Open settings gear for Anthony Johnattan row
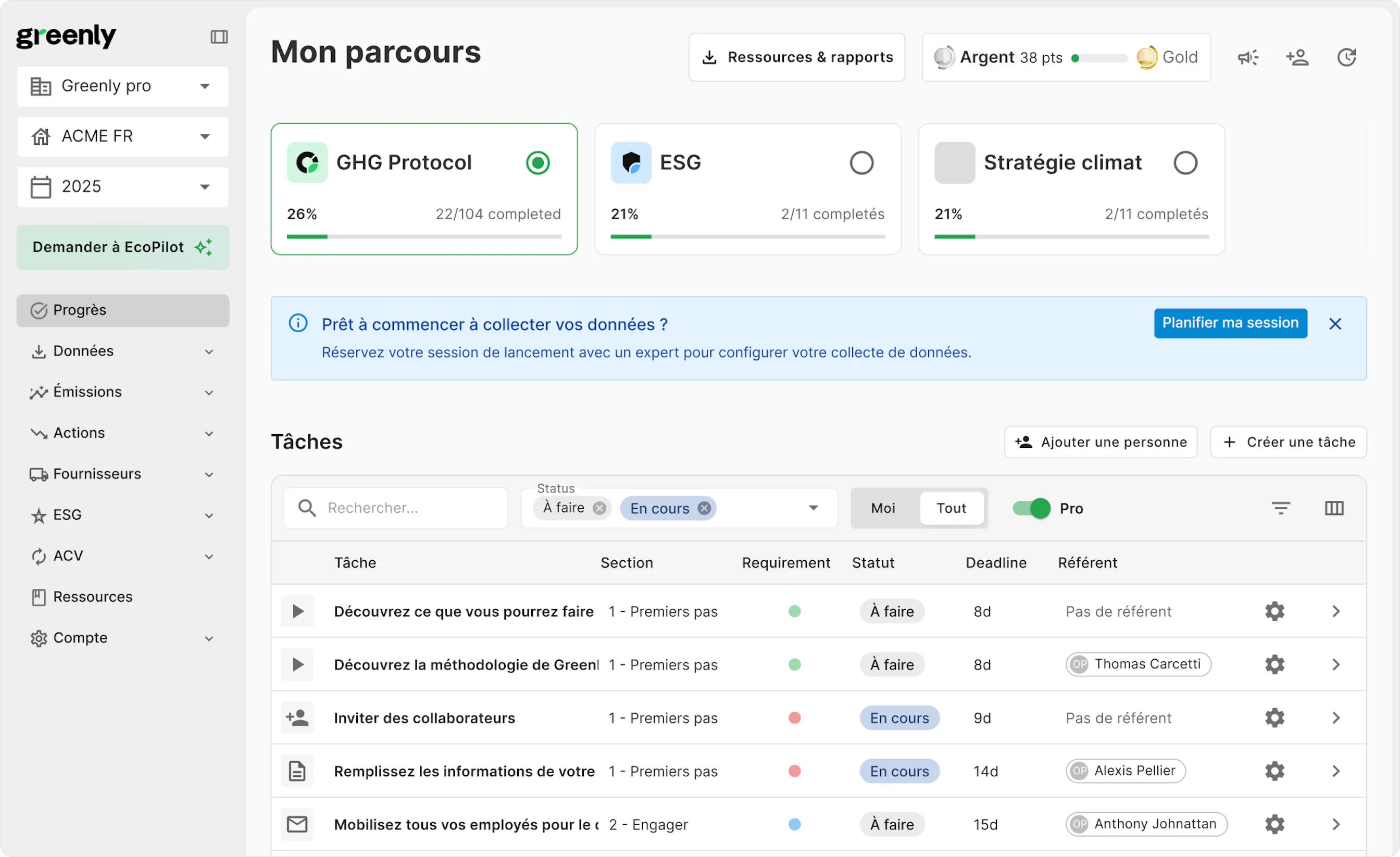The width and height of the screenshot is (1400, 857). tap(1274, 824)
